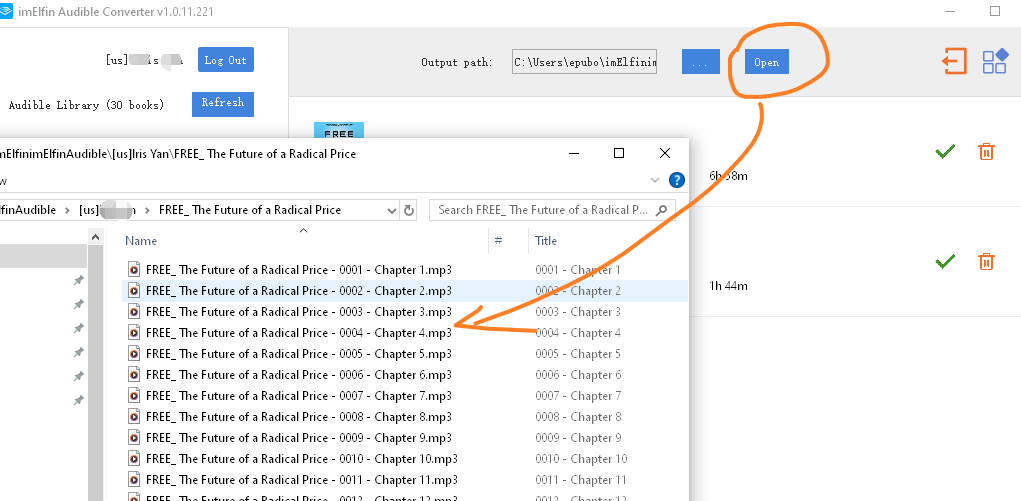Click the Audible Library (30 books) label

[x=87, y=105]
